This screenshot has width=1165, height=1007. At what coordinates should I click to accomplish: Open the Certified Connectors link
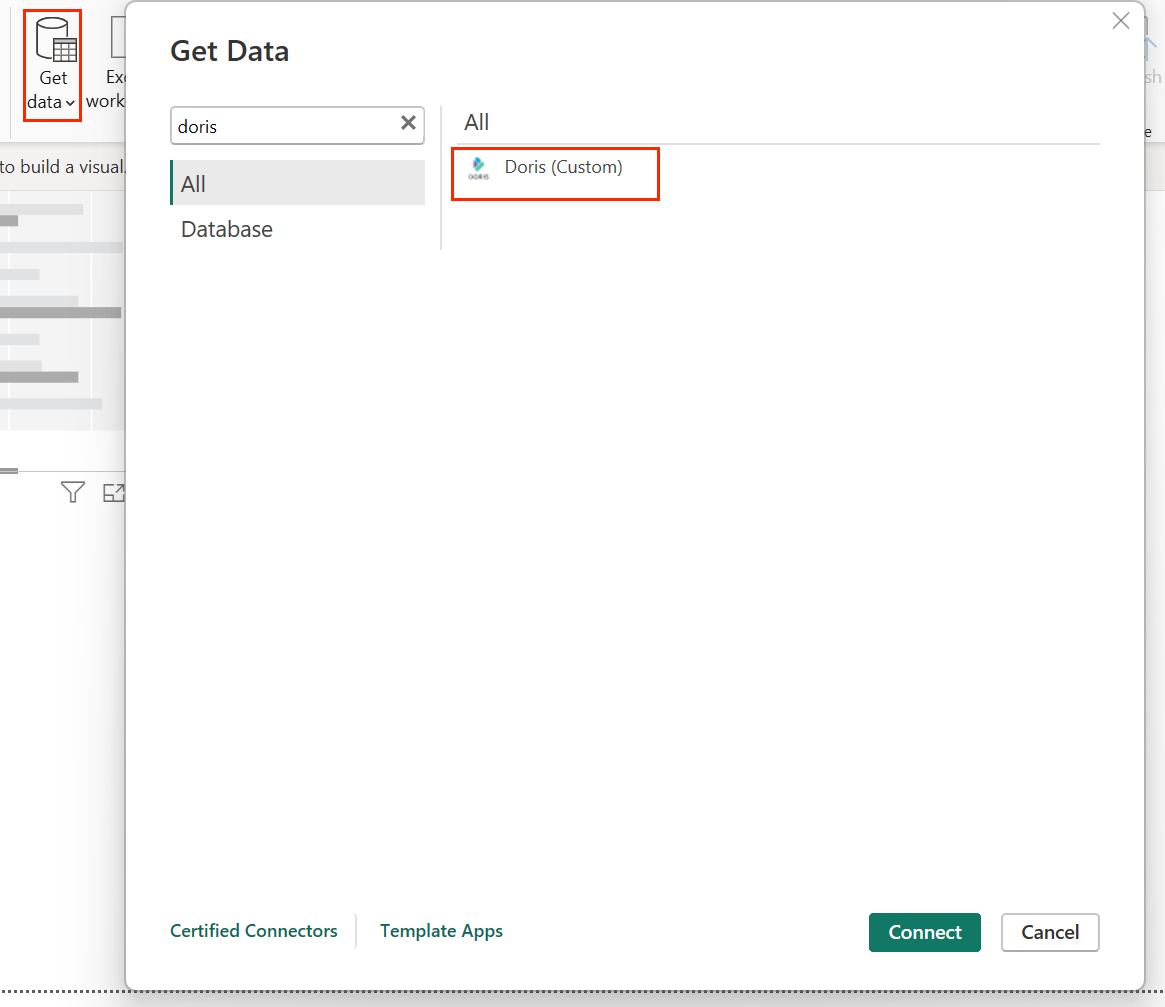coord(254,930)
